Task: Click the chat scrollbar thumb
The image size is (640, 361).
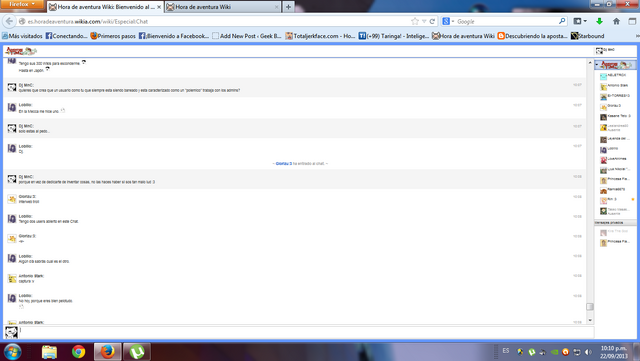Action: [x=590, y=307]
